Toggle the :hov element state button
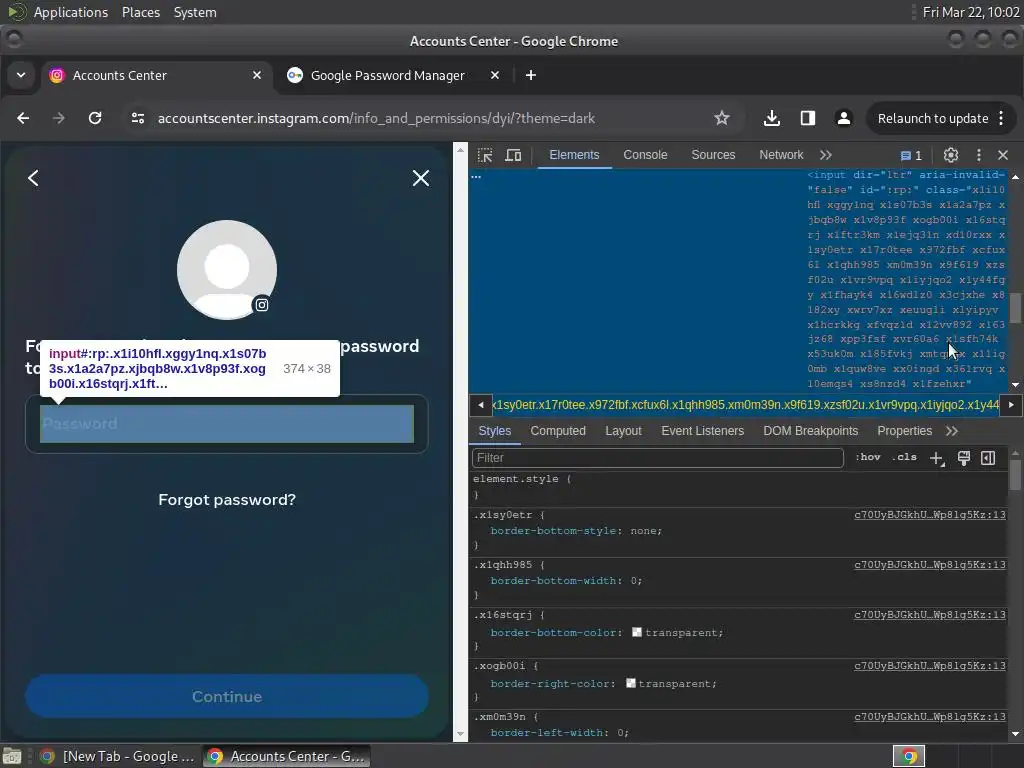Viewport: 1024px width, 768px height. point(868,457)
